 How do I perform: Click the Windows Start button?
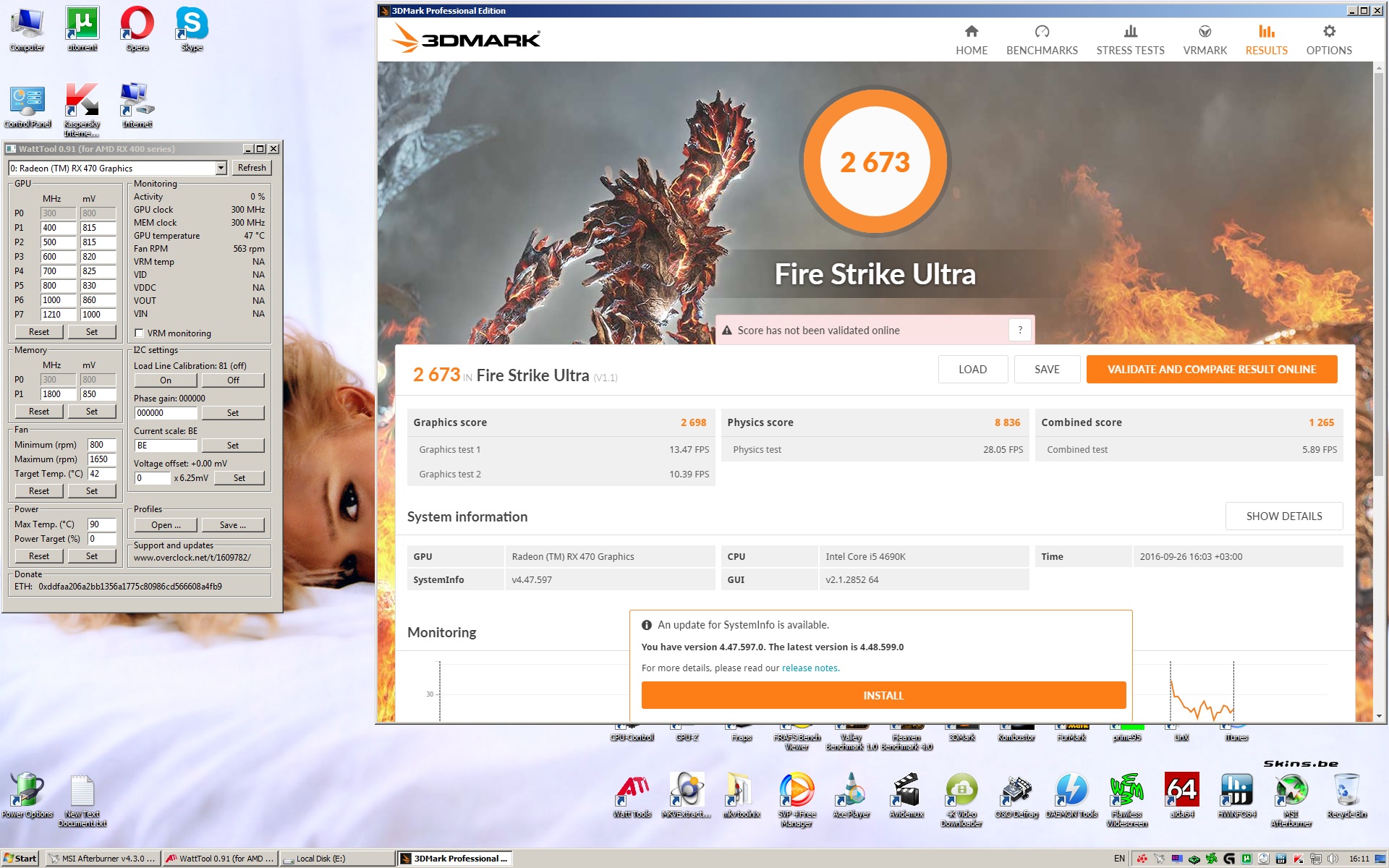(20, 859)
